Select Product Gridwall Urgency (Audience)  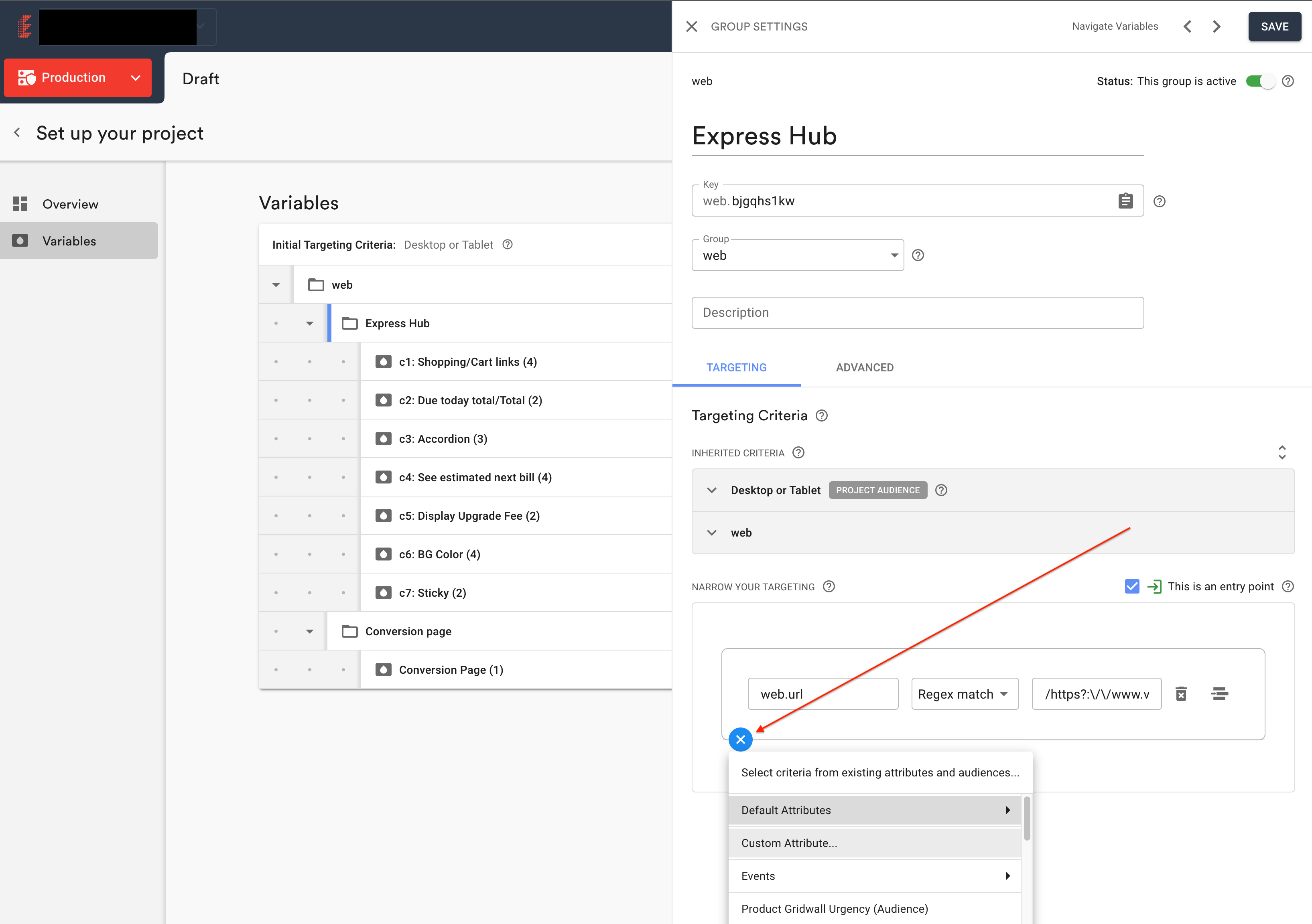[874, 909]
